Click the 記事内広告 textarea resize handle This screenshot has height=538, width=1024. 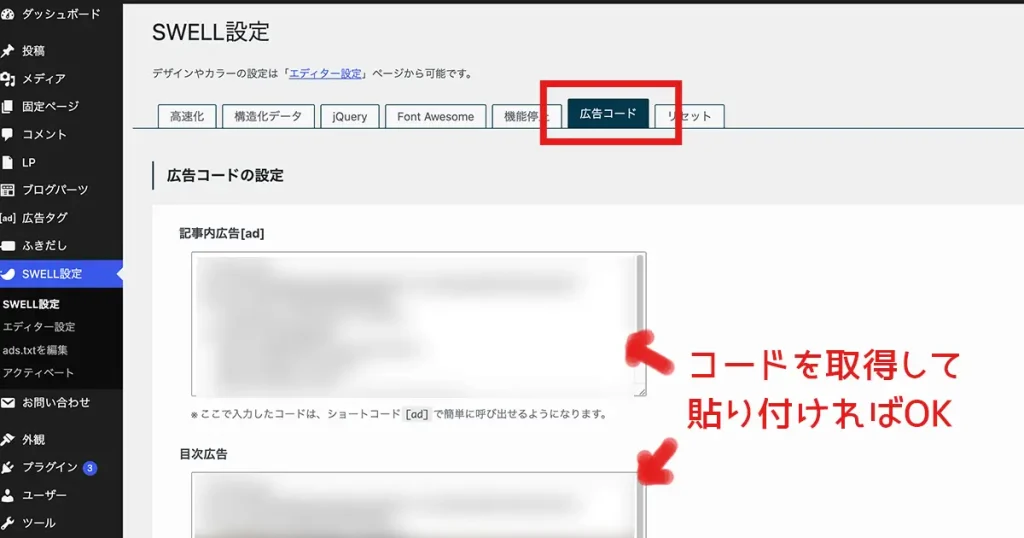641,391
